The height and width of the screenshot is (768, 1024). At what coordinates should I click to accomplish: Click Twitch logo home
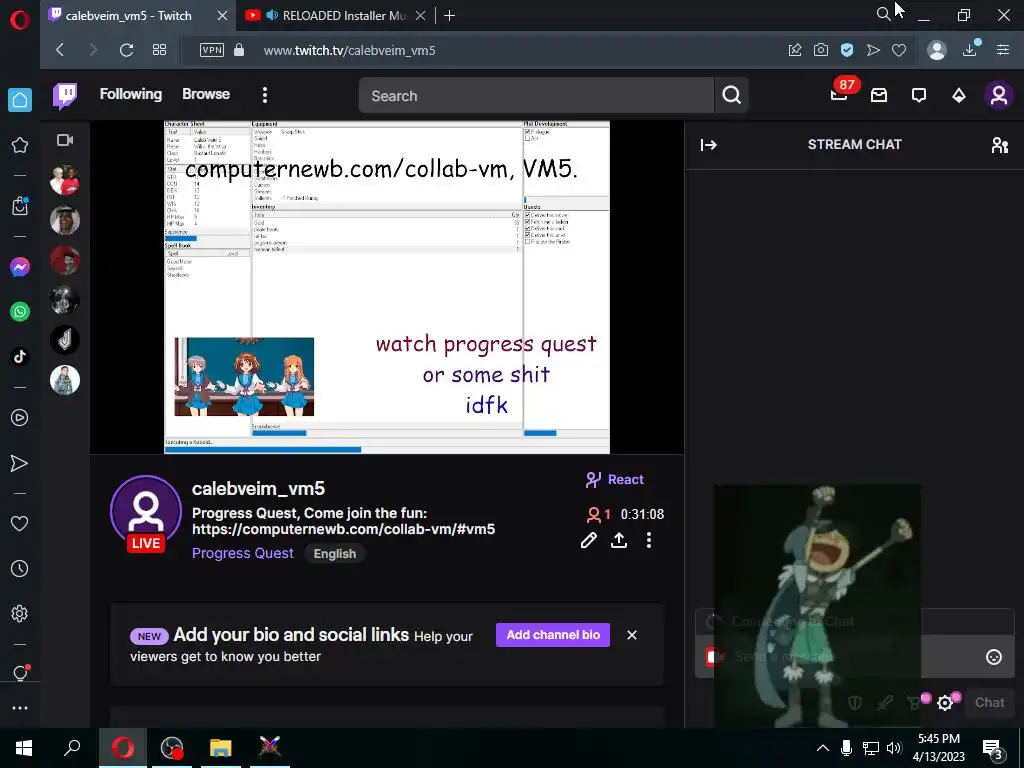[x=65, y=95]
